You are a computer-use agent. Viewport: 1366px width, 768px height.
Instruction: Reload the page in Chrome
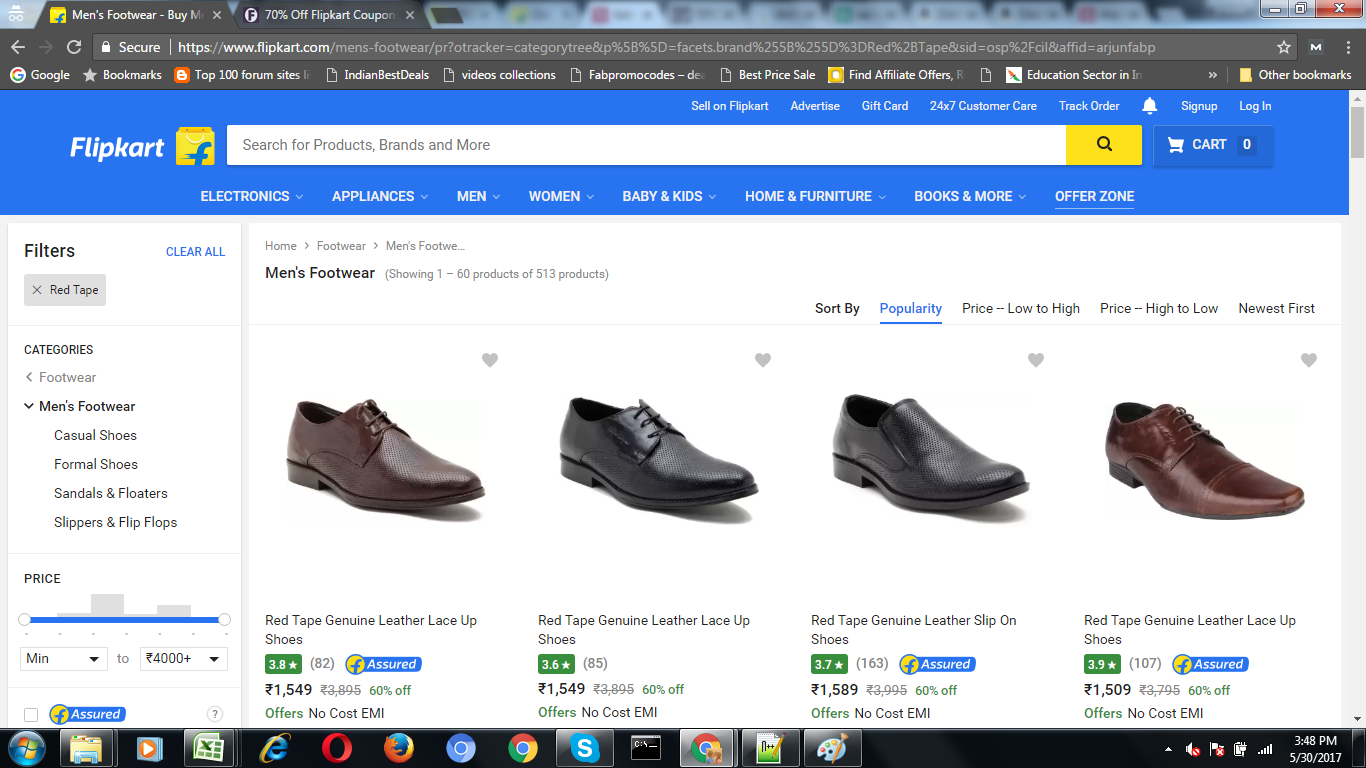point(74,47)
